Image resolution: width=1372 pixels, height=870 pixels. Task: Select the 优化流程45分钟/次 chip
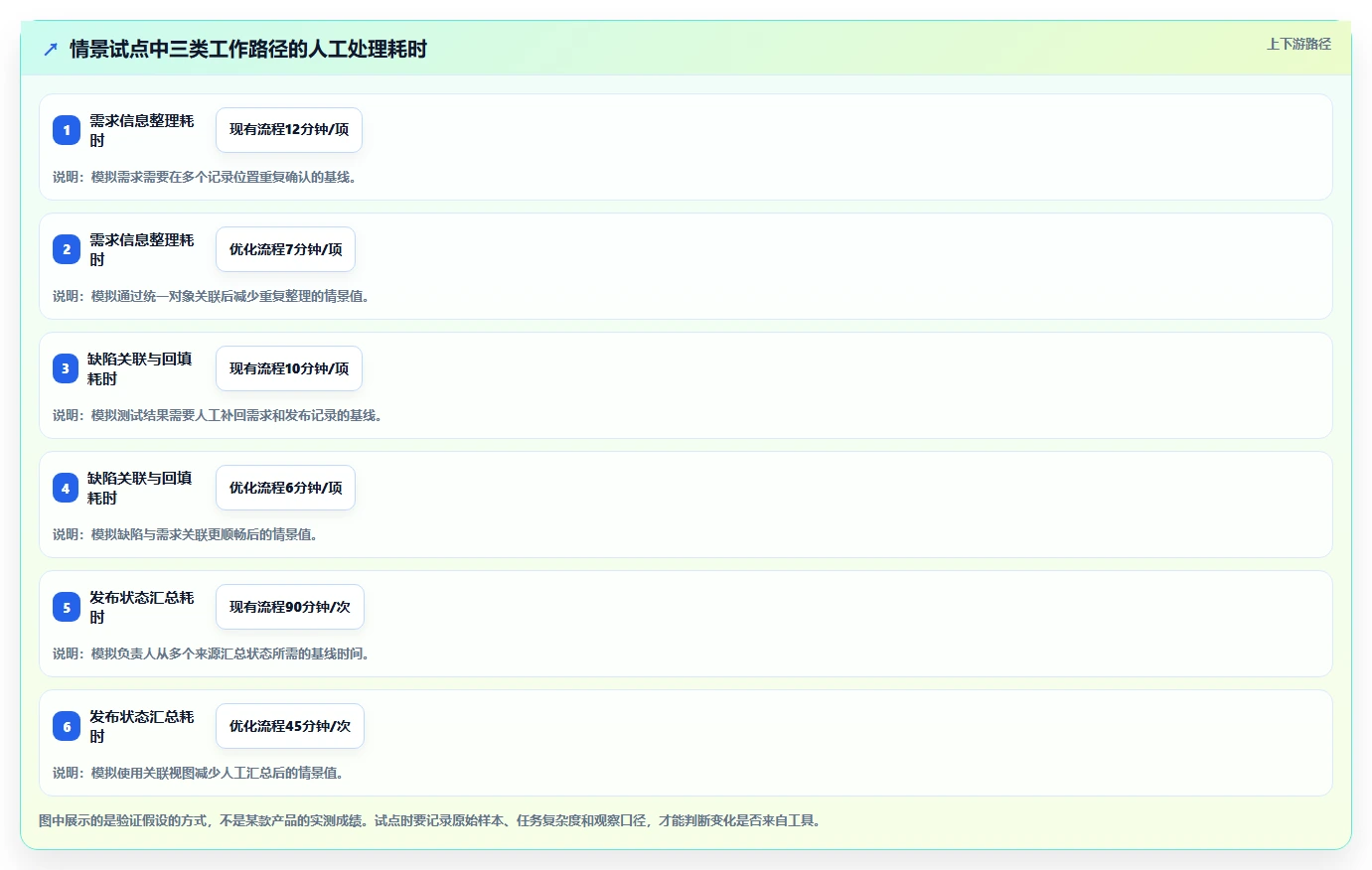pos(290,726)
